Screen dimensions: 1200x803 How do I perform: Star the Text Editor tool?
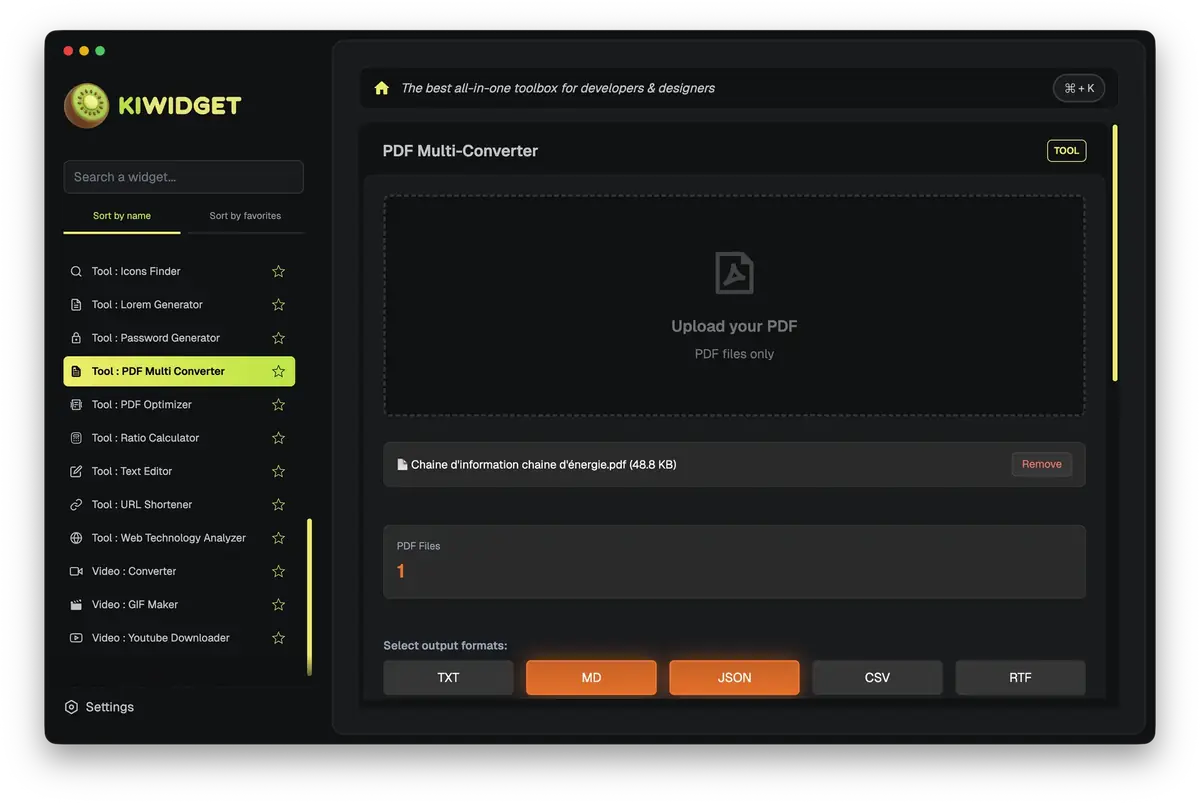(278, 470)
